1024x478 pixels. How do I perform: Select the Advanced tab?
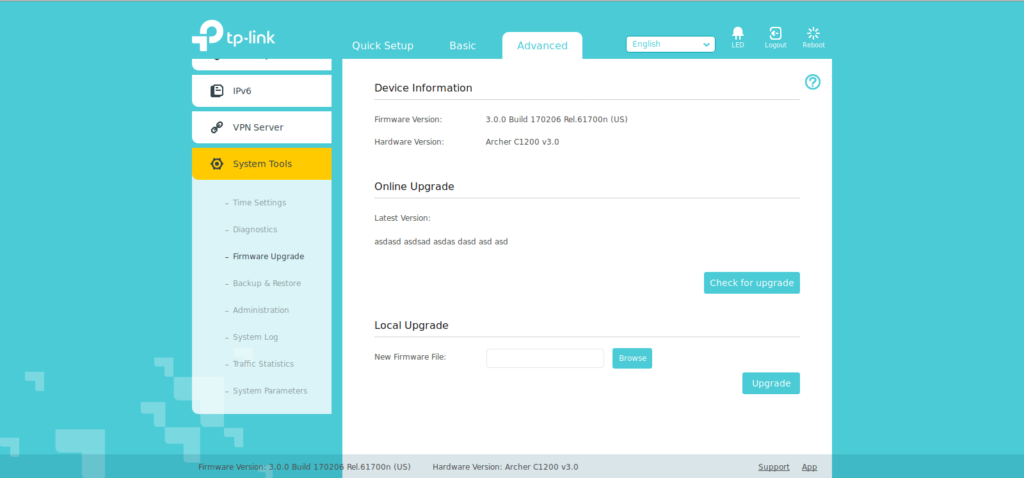[542, 46]
